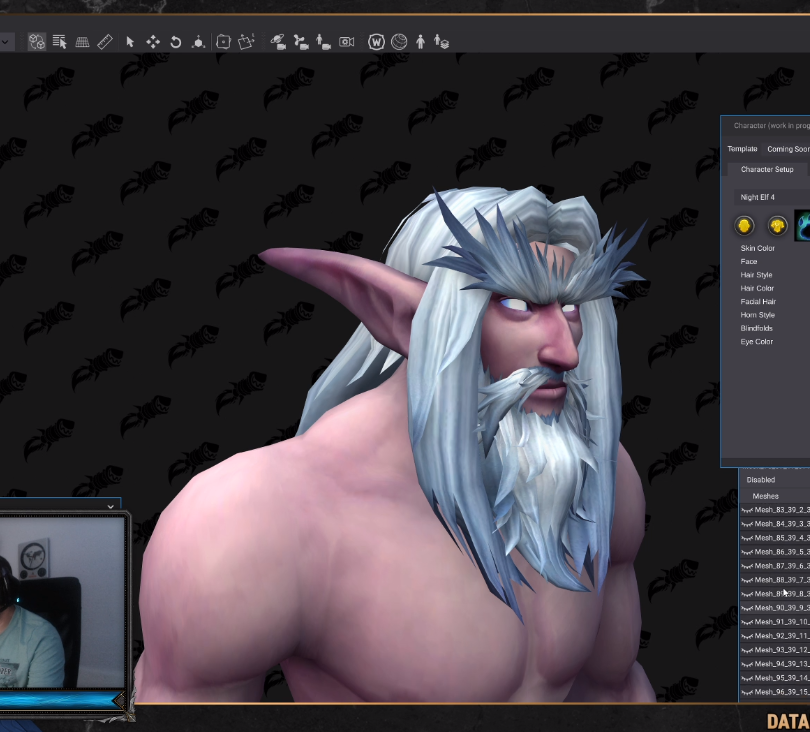Select the arrow pointer tool
This screenshot has height=732, width=810.
[130, 42]
